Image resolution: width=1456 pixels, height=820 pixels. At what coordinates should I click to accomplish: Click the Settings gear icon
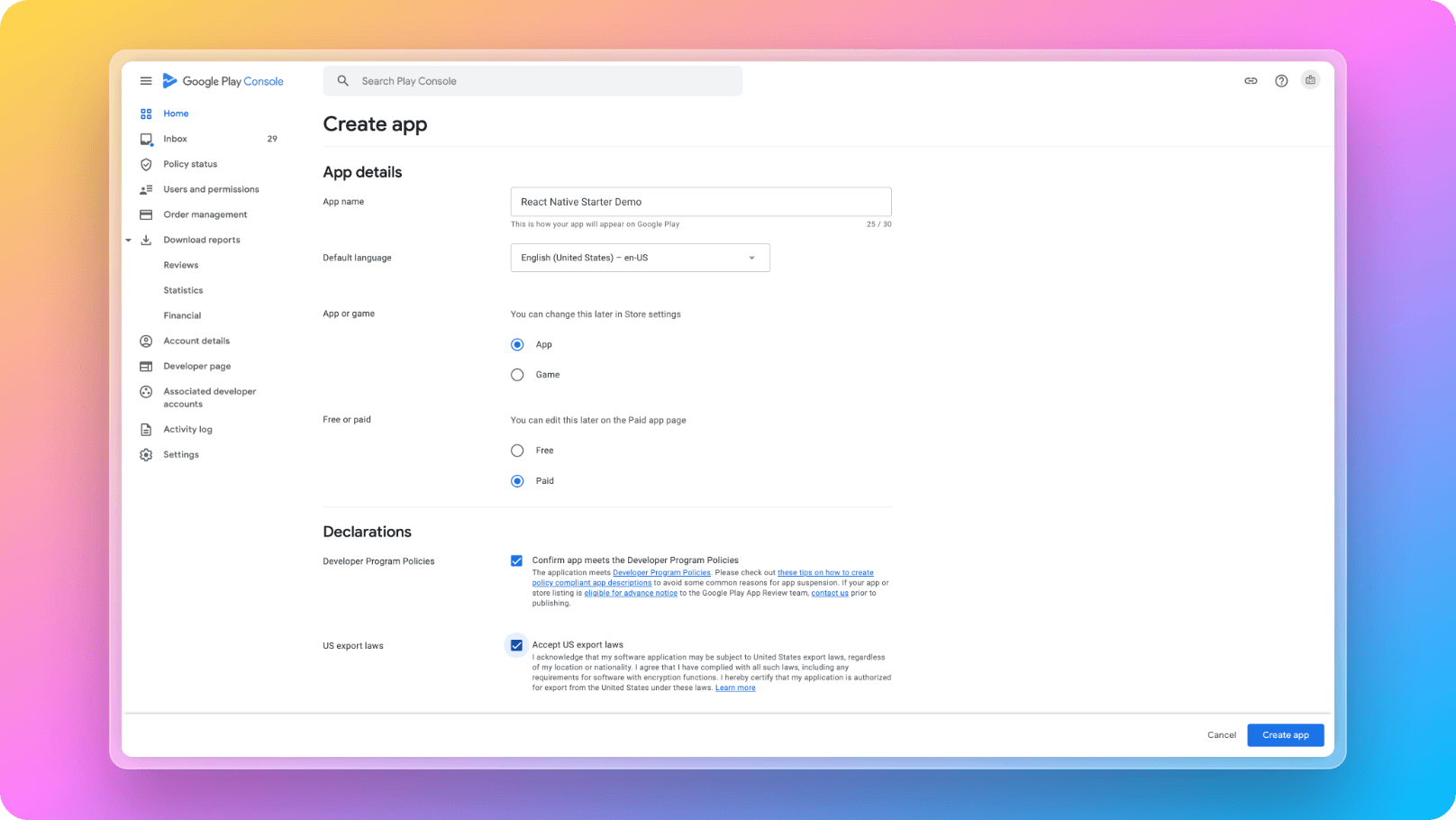tap(146, 454)
